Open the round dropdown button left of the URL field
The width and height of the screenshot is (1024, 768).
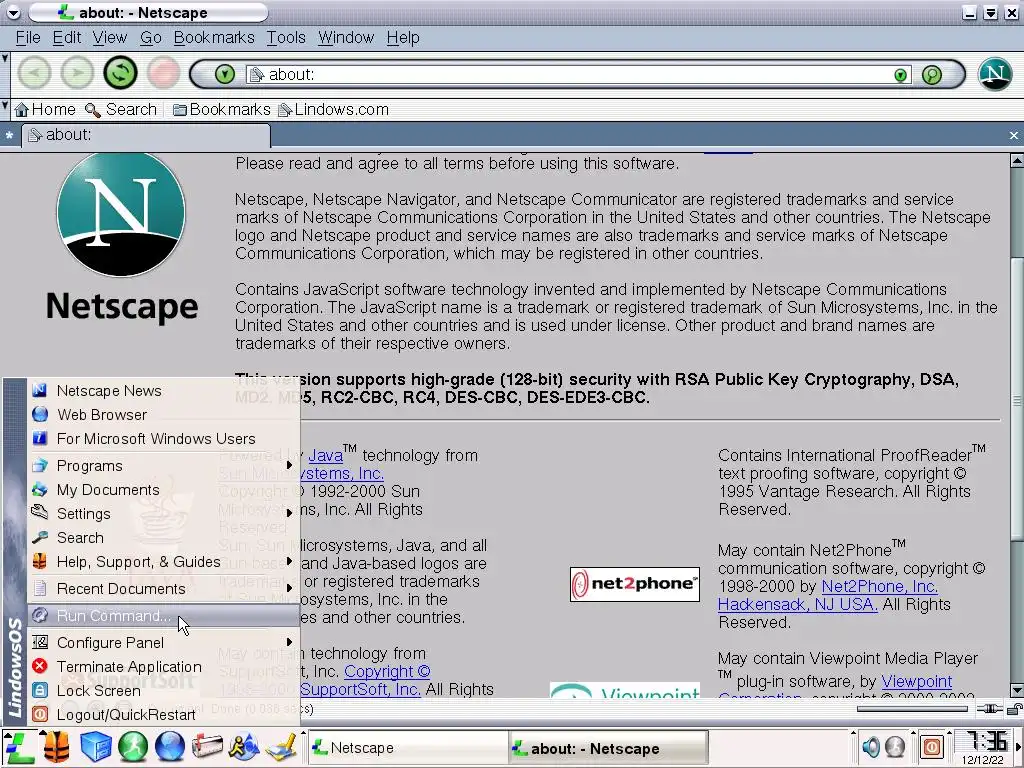(x=225, y=74)
